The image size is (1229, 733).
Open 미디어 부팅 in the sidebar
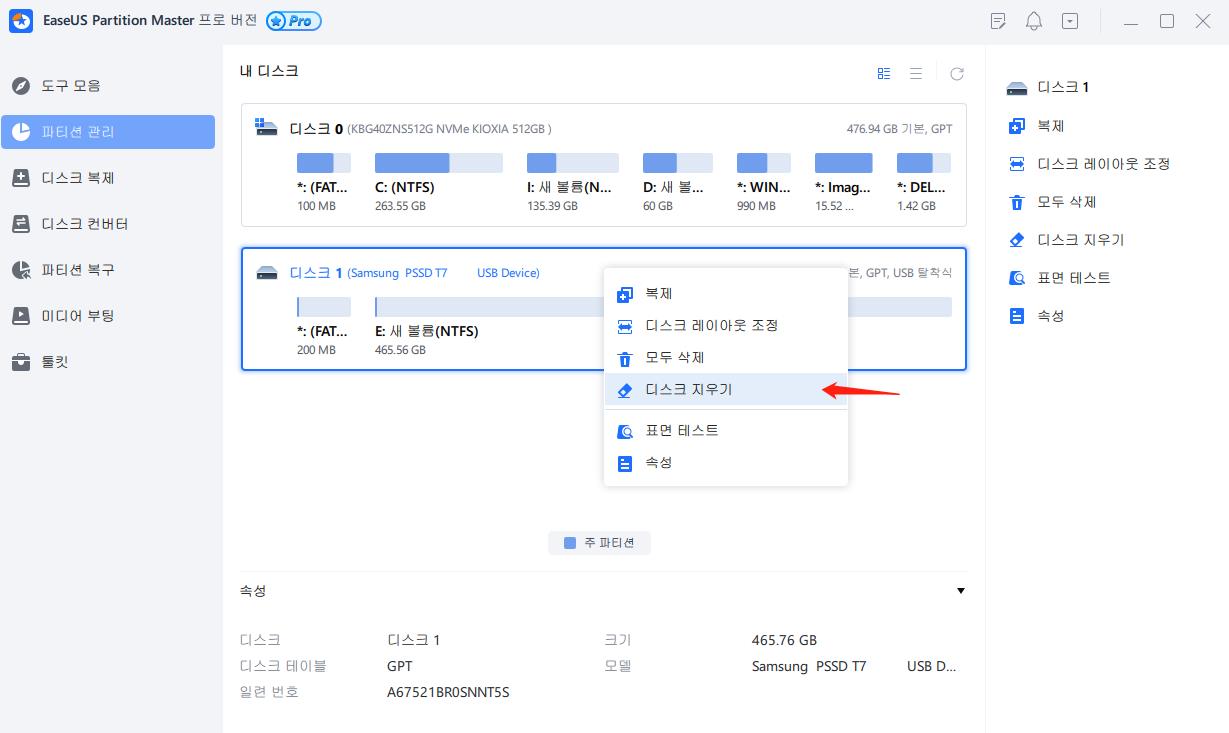[x=108, y=316]
